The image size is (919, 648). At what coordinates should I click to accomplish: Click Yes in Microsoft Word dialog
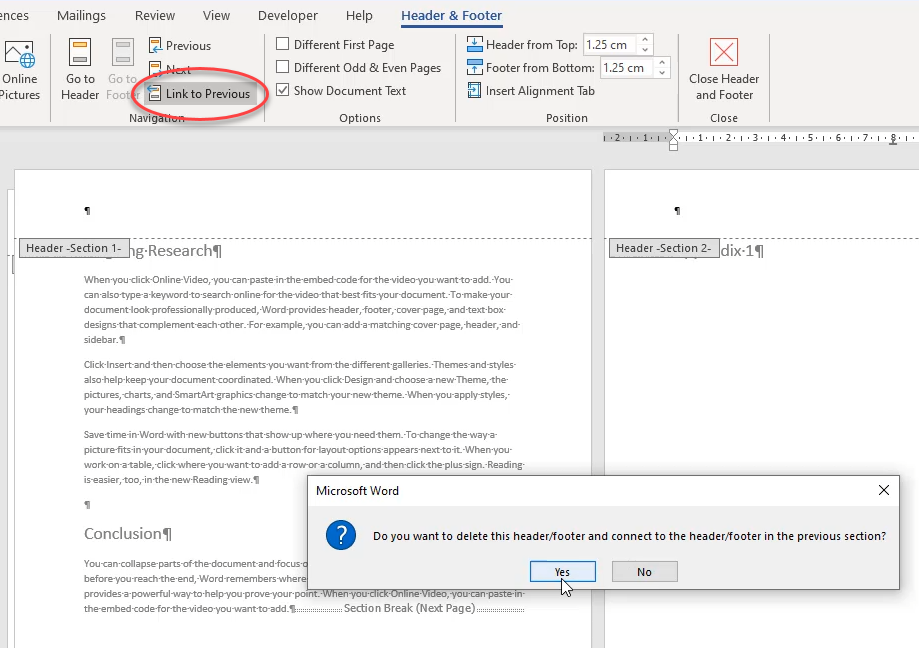click(x=563, y=572)
